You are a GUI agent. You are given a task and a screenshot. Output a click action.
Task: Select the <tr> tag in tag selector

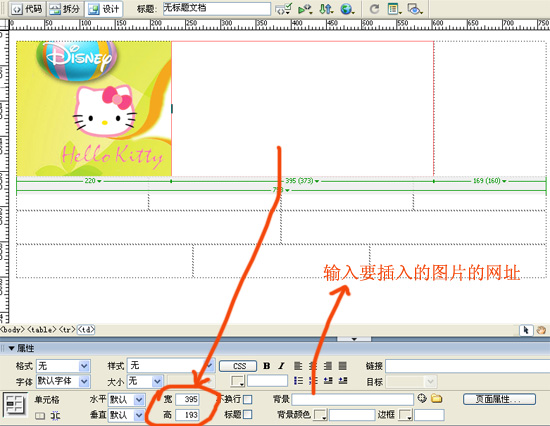[x=67, y=330]
